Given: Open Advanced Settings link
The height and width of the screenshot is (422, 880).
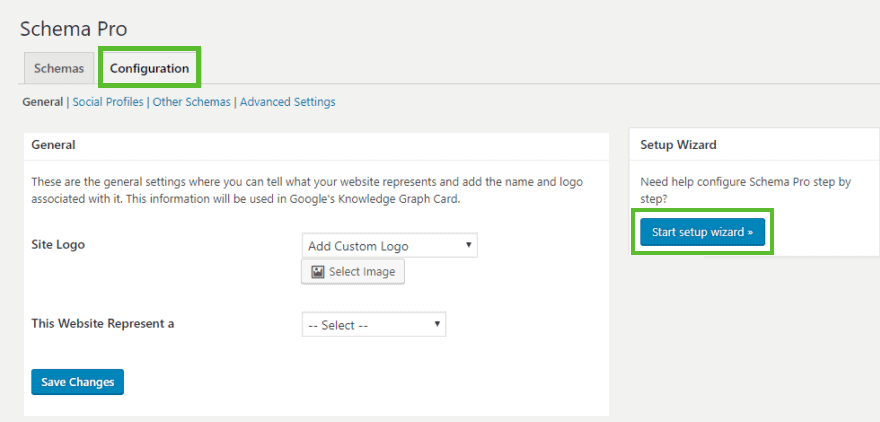Looking at the screenshot, I should point(287,102).
